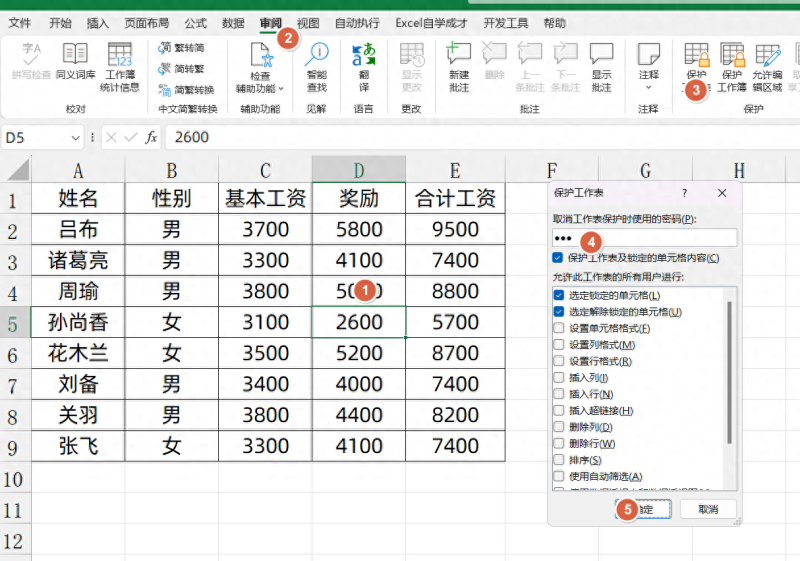
Task: Enable 插入列 permission
Action: pyautogui.click(x=559, y=377)
